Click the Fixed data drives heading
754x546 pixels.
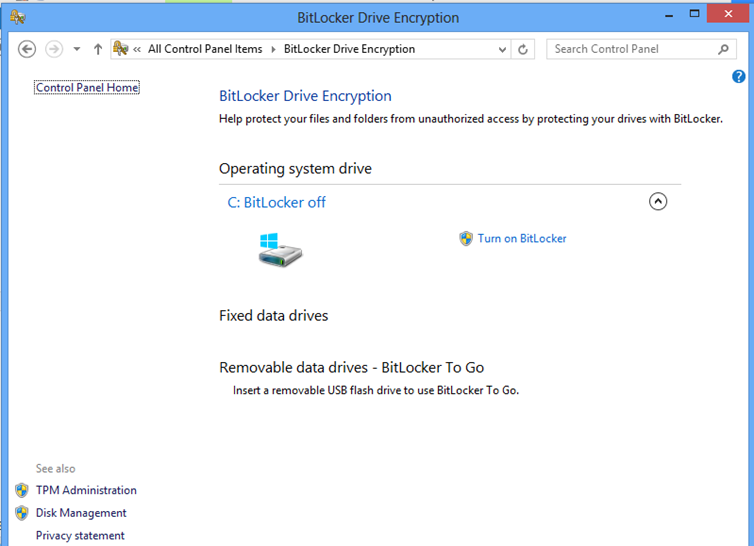(x=274, y=316)
